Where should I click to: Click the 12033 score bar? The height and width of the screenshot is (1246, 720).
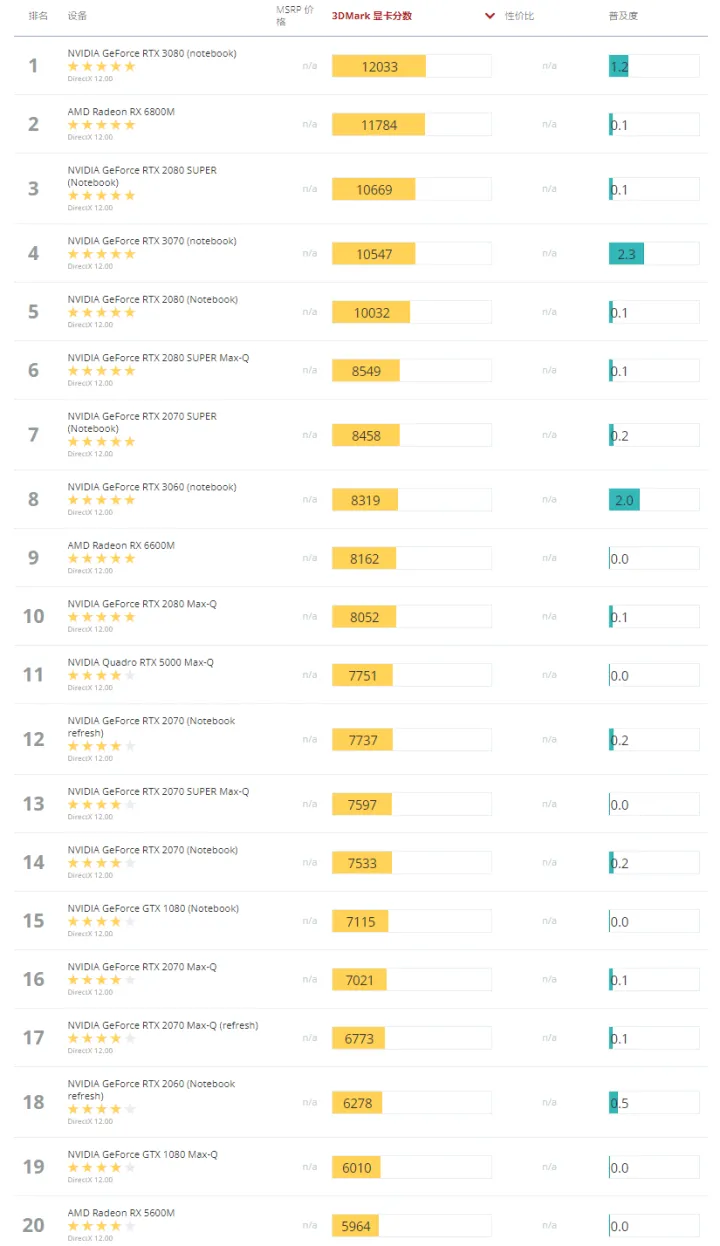coord(379,66)
